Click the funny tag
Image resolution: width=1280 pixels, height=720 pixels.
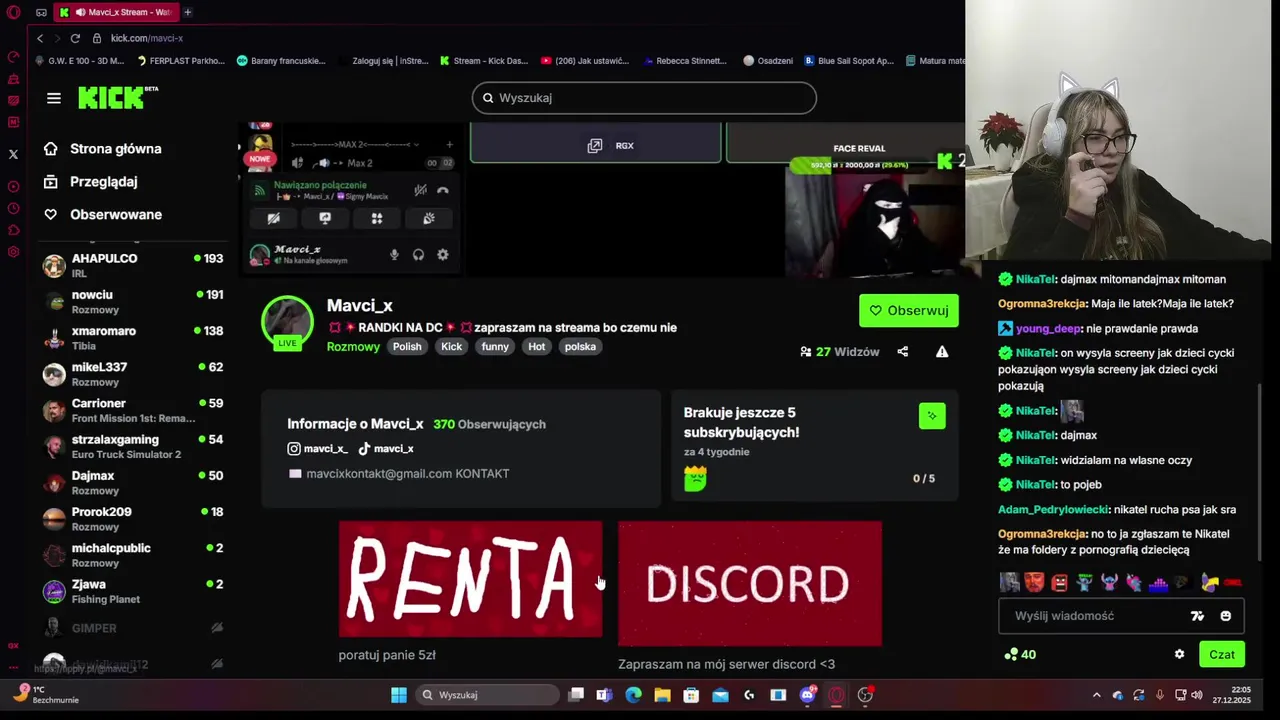[495, 347]
